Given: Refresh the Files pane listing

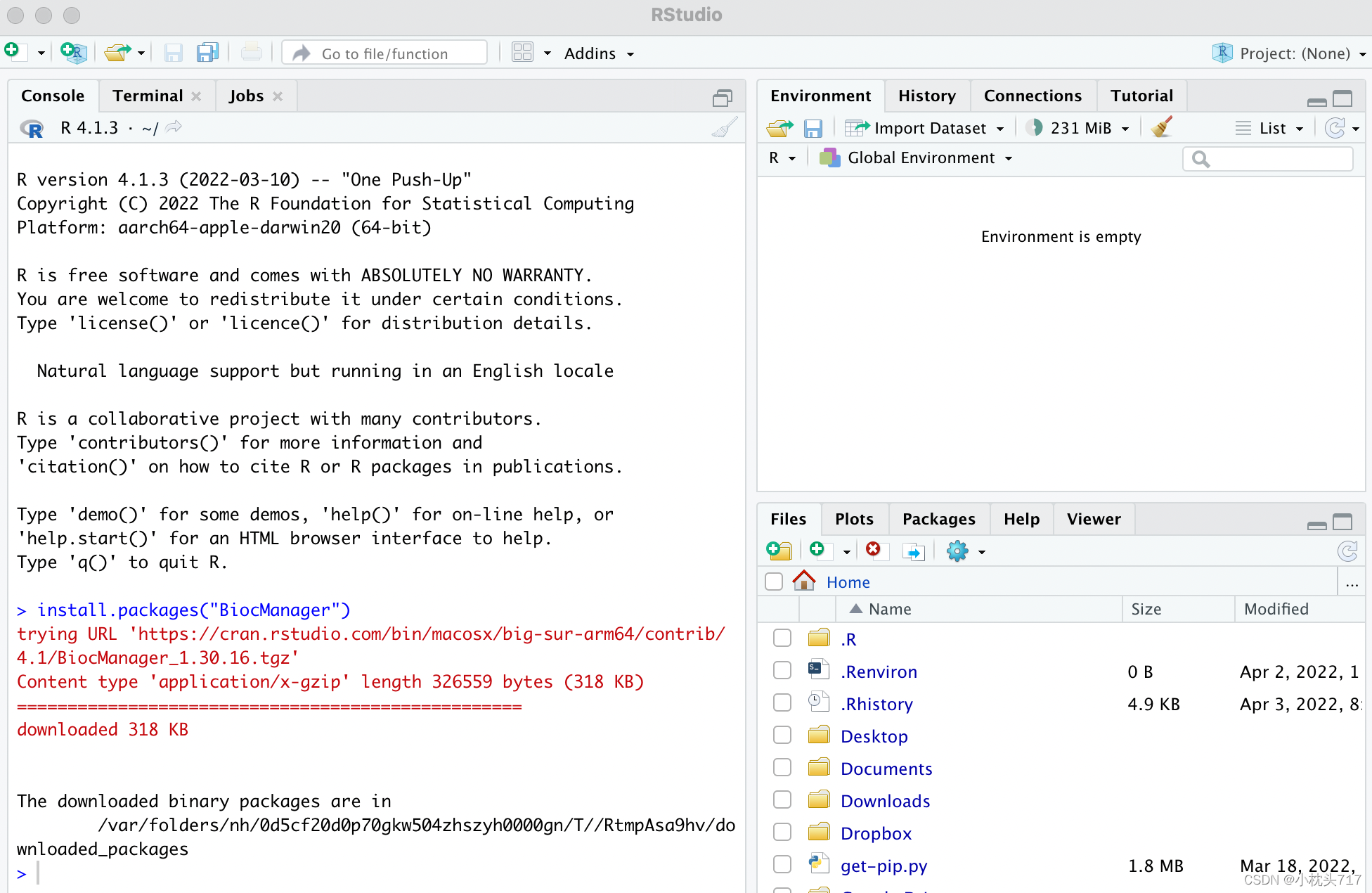Looking at the screenshot, I should (x=1347, y=551).
